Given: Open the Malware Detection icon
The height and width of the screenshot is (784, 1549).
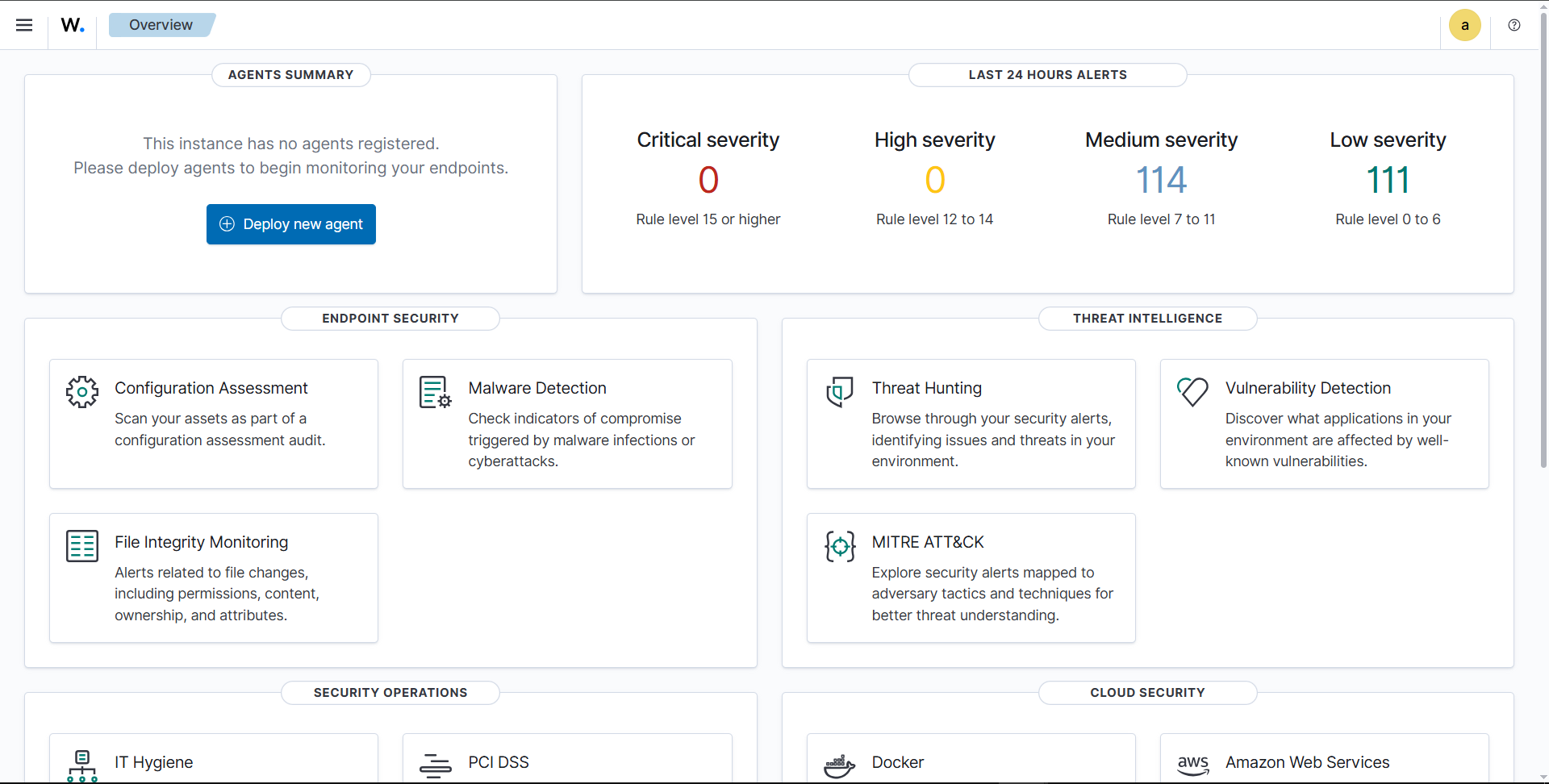Looking at the screenshot, I should click(x=436, y=392).
